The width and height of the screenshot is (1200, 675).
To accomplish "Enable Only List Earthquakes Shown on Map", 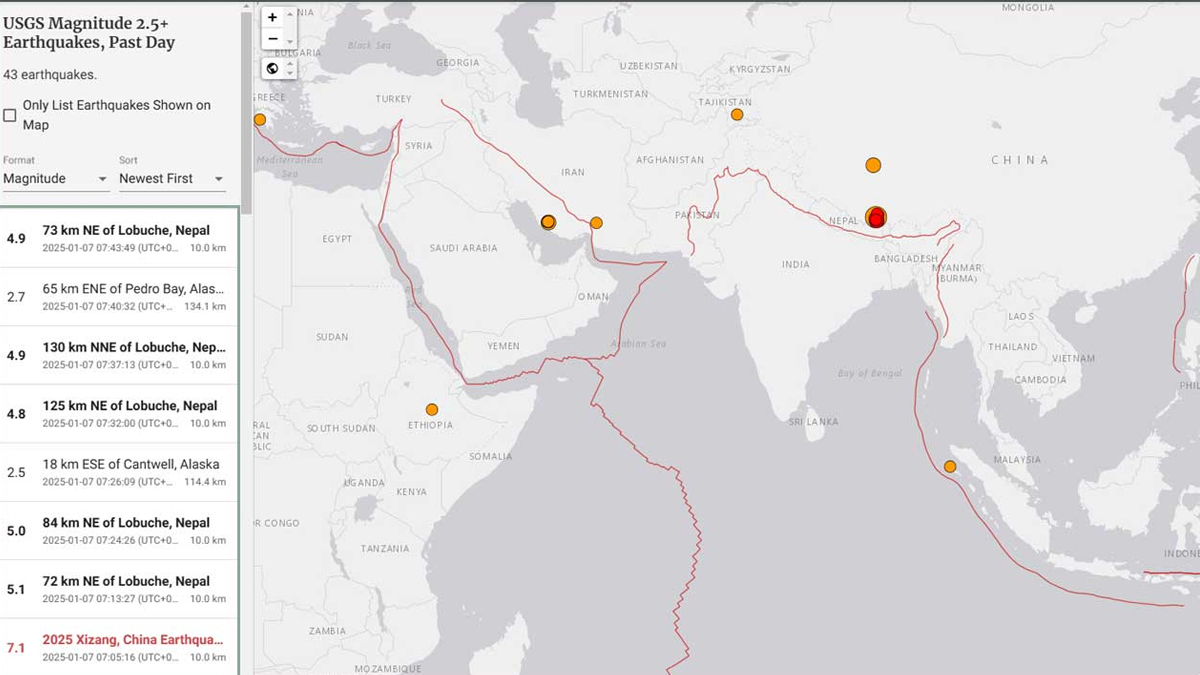I will pyautogui.click(x=10, y=115).
